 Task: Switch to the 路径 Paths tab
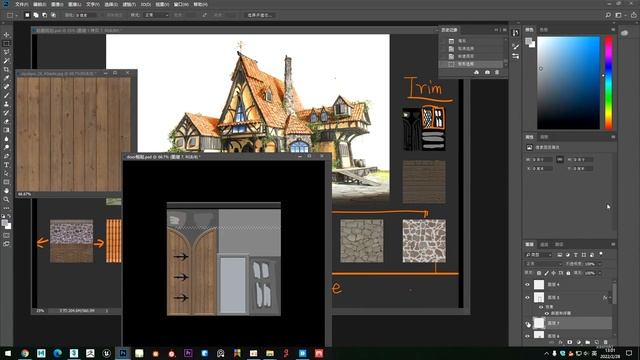click(559, 244)
